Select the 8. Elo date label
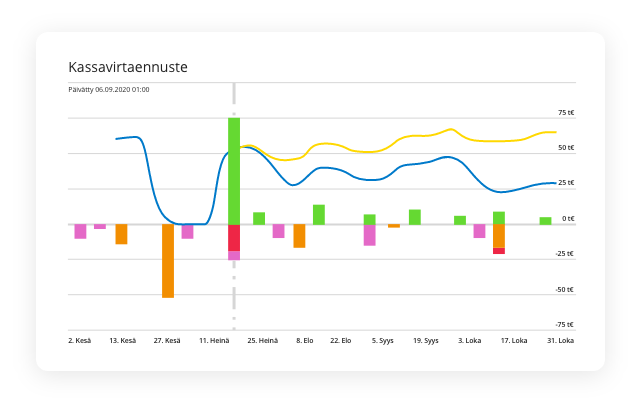 pyautogui.click(x=304, y=340)
